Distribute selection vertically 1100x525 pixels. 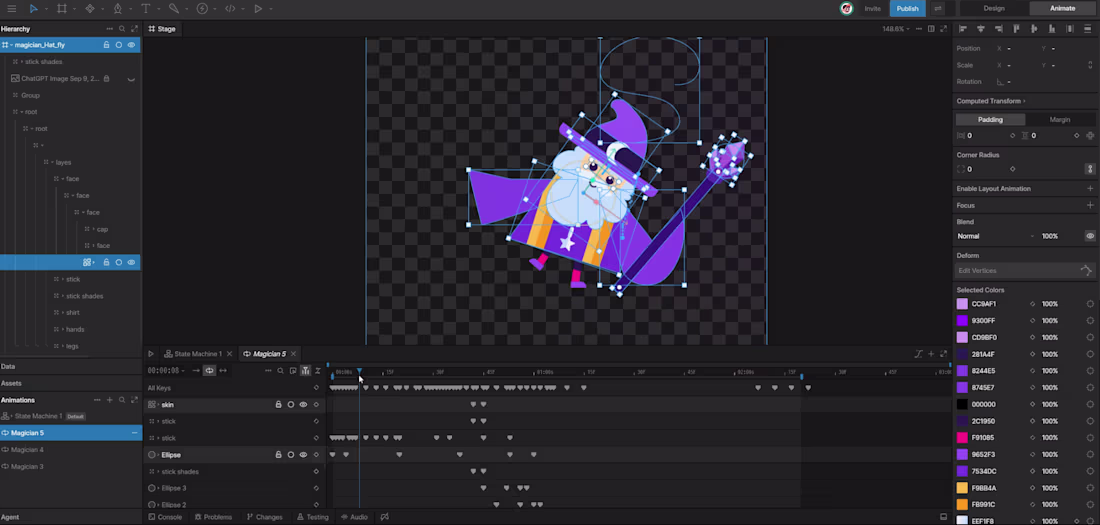coord(1087,29)
